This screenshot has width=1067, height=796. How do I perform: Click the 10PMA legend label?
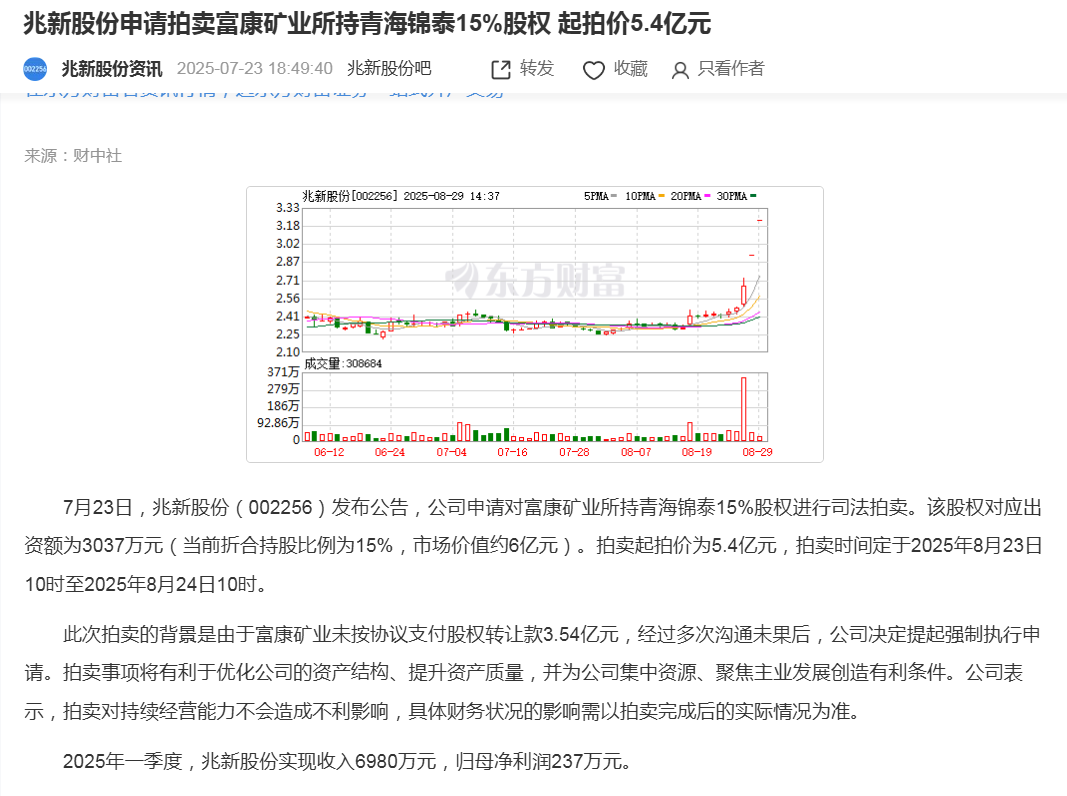(640, 196)
